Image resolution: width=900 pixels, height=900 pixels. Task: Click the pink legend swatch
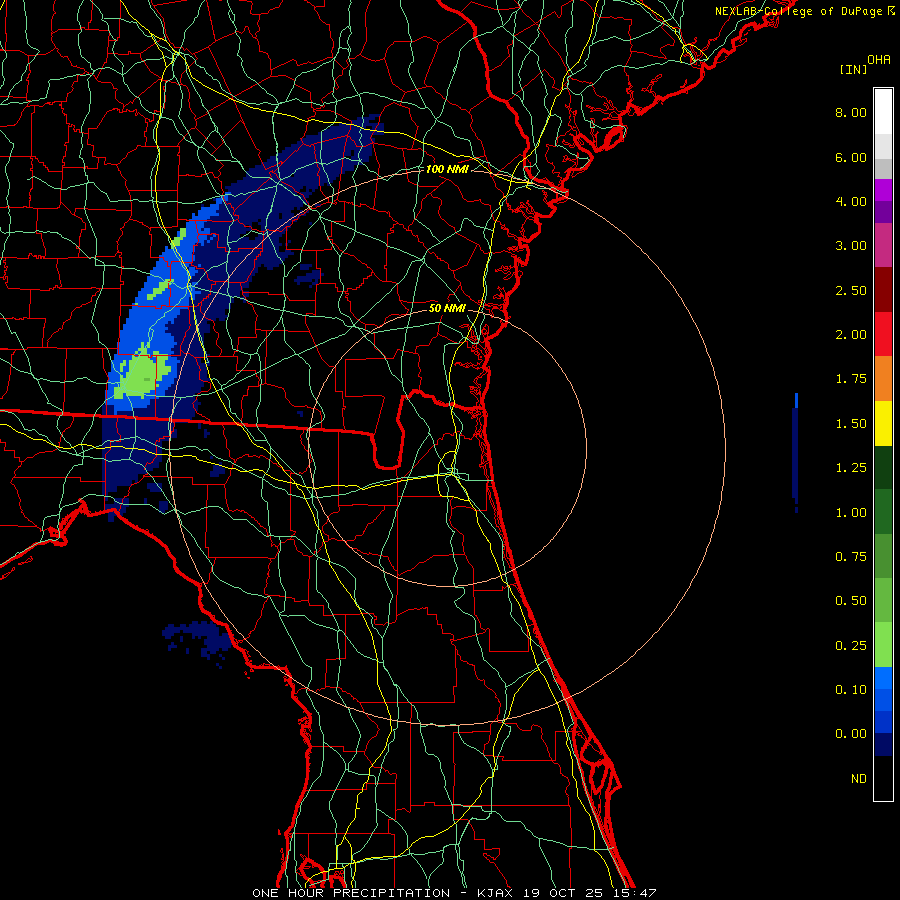pyautogui.click(x=883, y=245)
